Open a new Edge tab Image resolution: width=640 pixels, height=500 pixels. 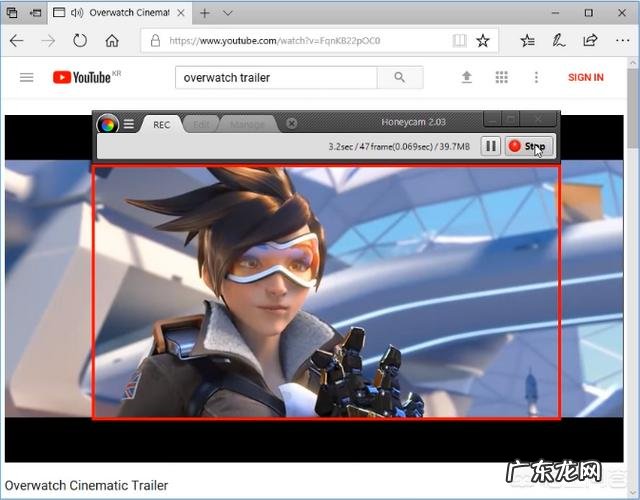[204, 13]
